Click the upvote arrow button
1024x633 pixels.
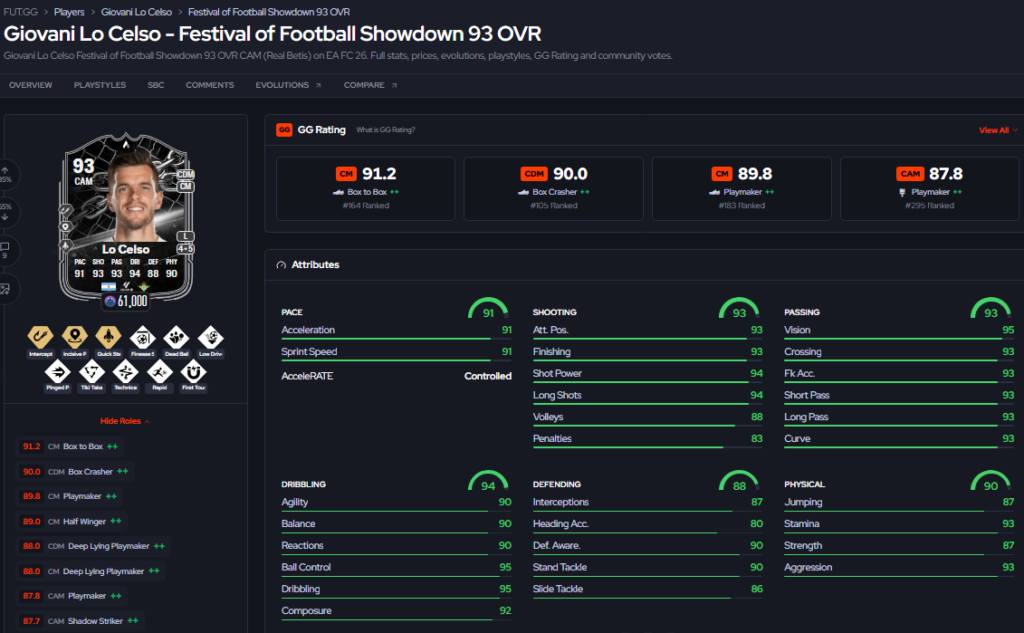point(5,174)
